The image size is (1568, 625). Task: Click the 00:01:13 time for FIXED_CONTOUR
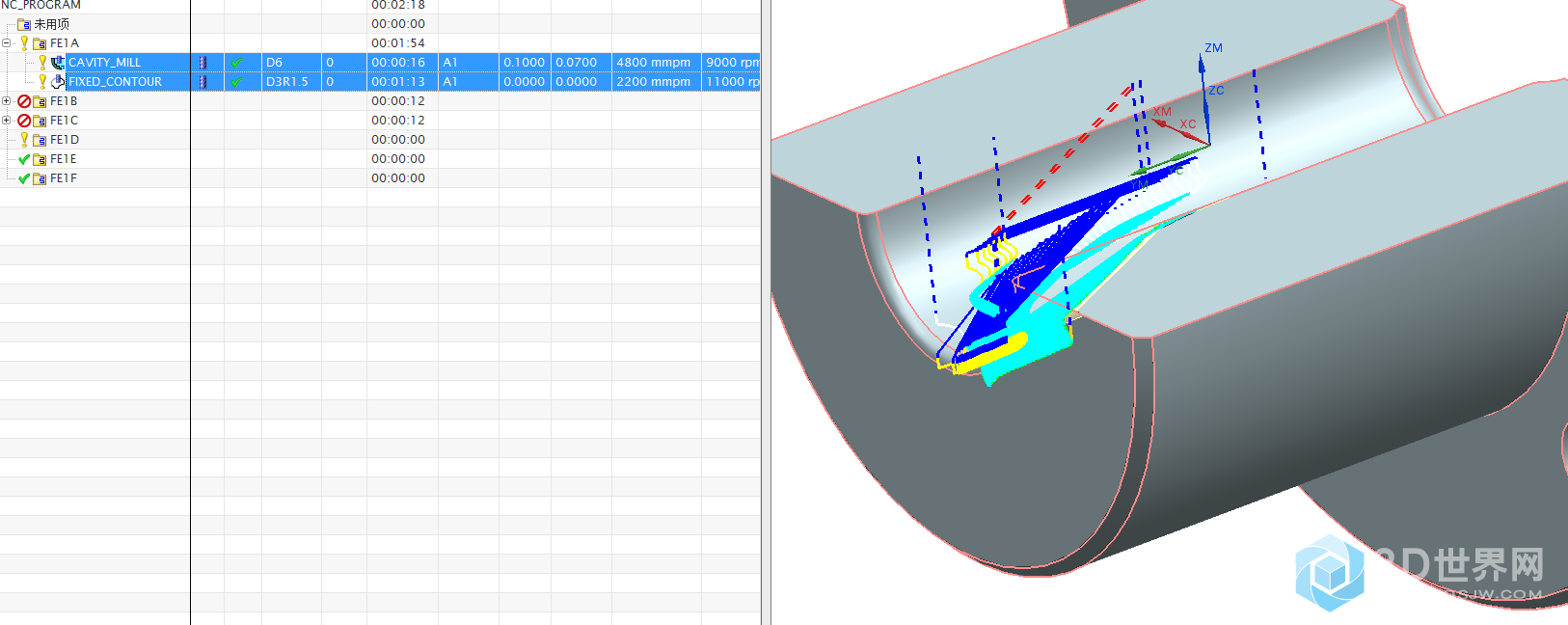pos(398,82)
